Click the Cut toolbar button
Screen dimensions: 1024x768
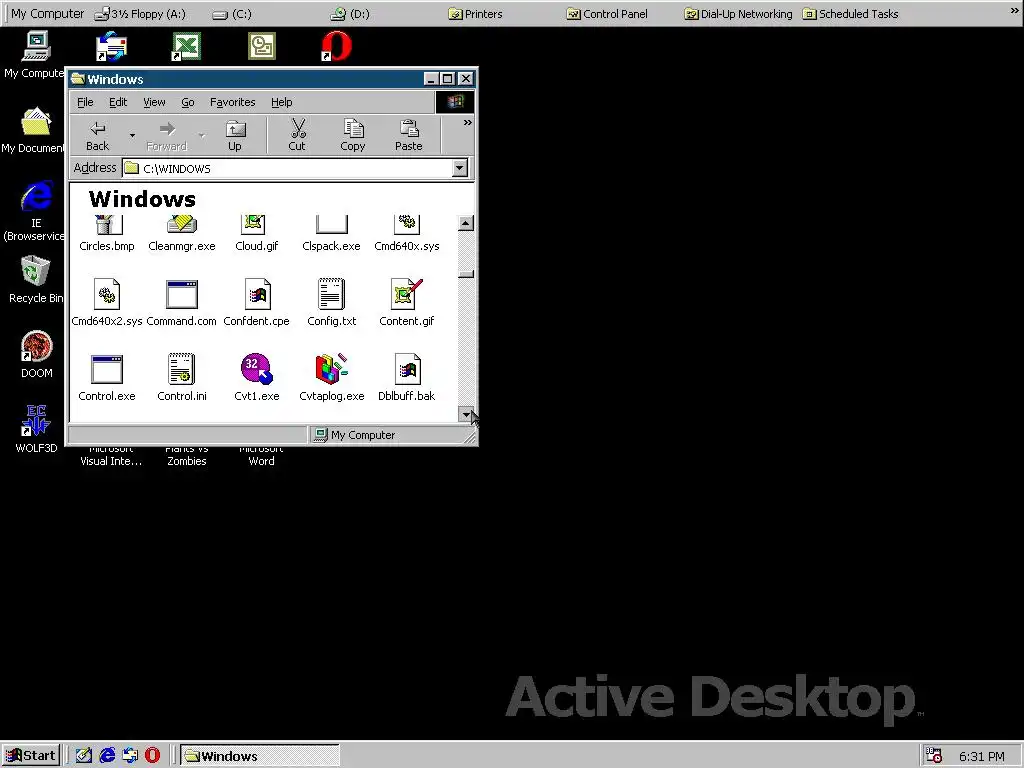pos(297,136)
